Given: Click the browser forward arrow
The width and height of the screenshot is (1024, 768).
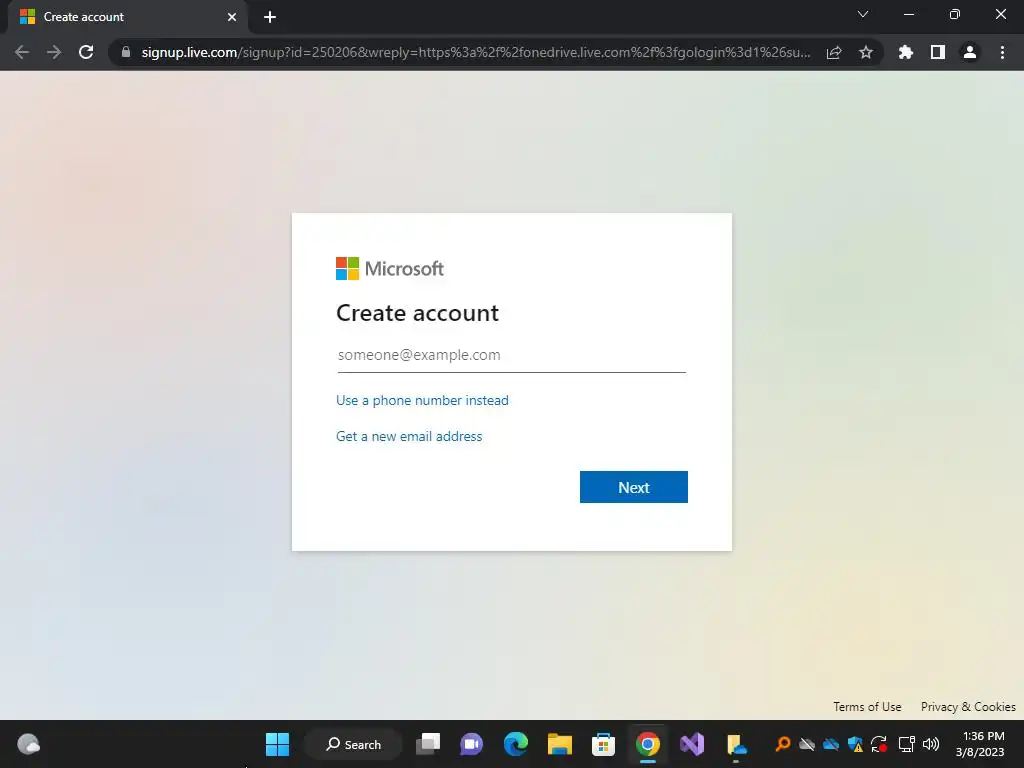Looking at the screenshot, I should coord(54,52).
